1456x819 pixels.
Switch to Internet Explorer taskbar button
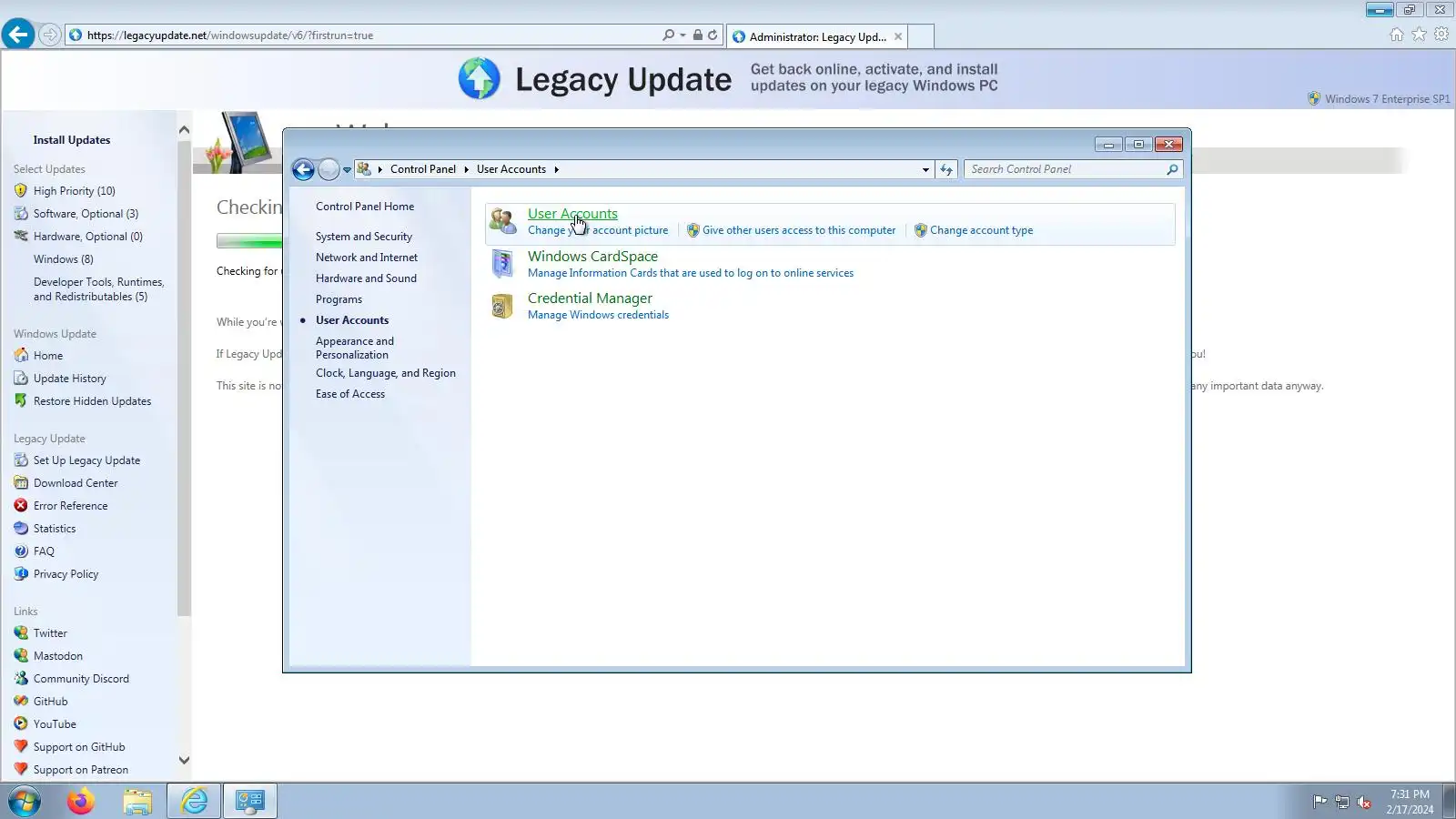click(x=194, y=801)
